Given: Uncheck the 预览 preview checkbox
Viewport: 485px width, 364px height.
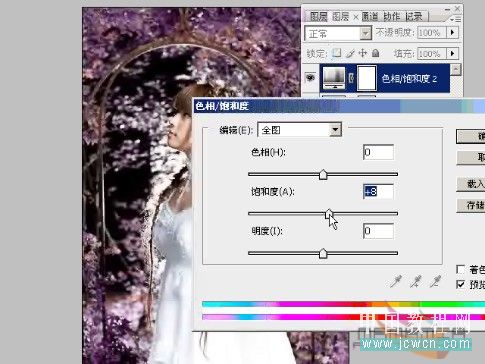Looking at the screenshot, I should (x=461, y=284).
